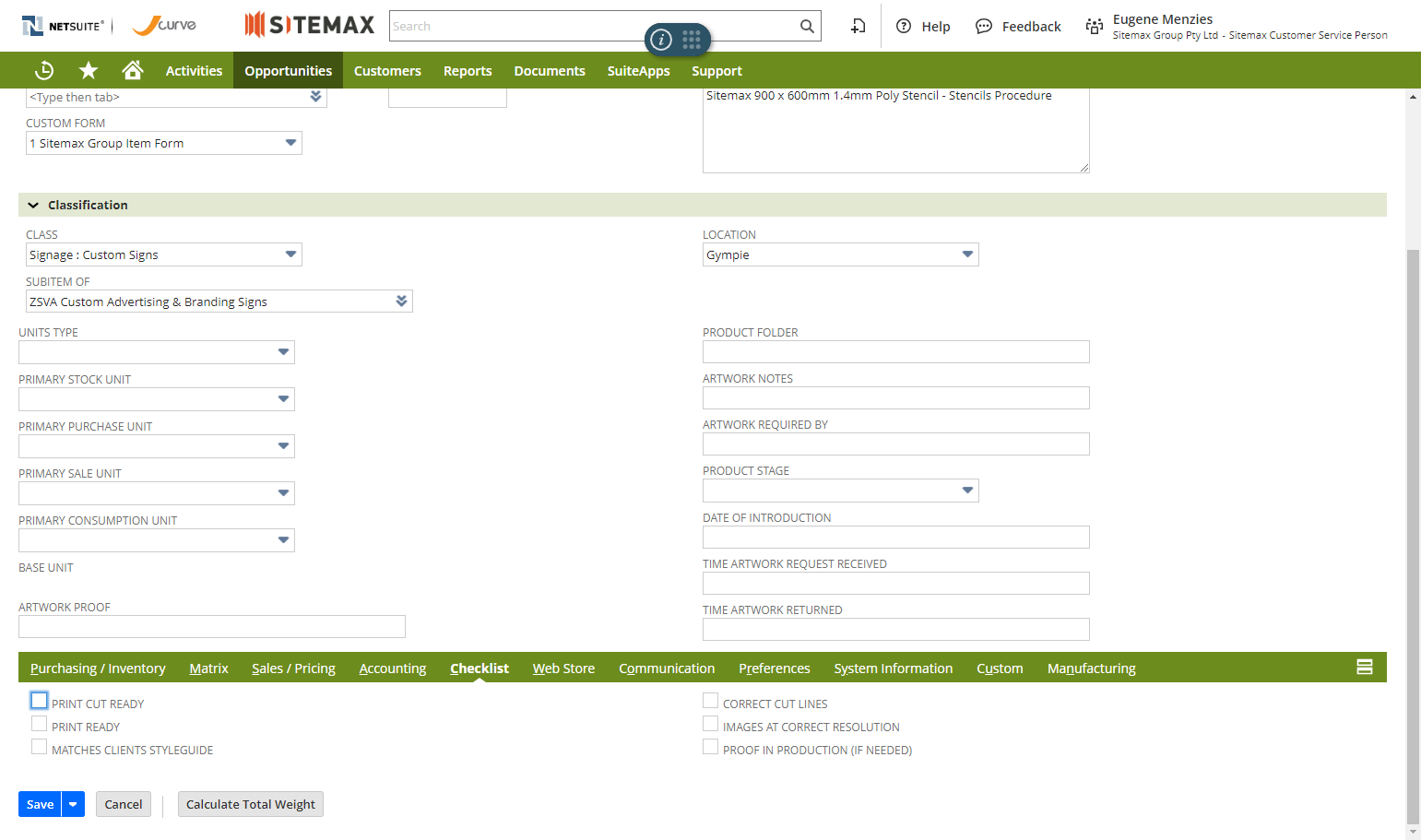The height and width of the screenshot is (840, 1421).
Task: Switch to System Information subtab
Action: tap(894, 668)
